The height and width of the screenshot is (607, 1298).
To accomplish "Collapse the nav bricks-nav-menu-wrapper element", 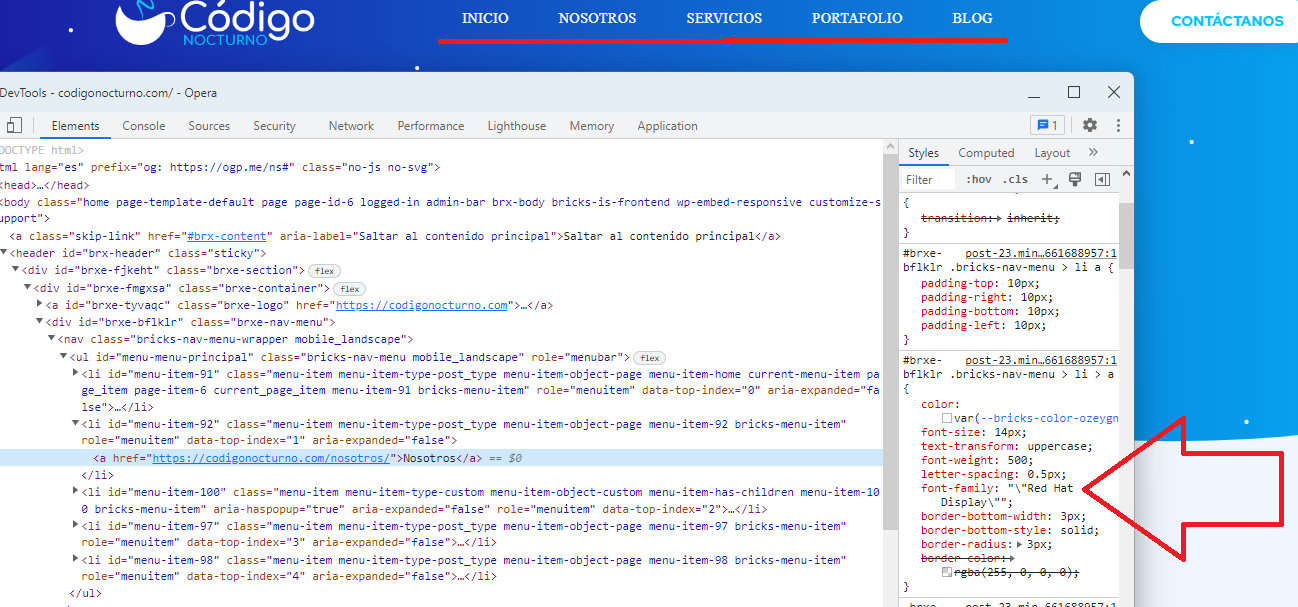I will pyautogui.click(x=50, y=338).
